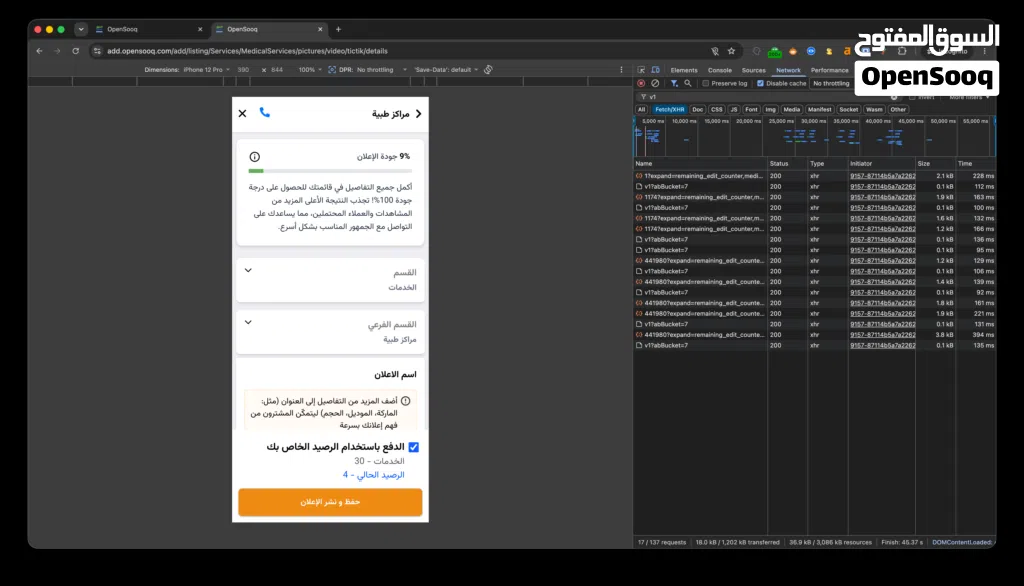
Task: Click the info icon next to جودة الإعلان
Action: pyautogui.click(x=255, y=157)
